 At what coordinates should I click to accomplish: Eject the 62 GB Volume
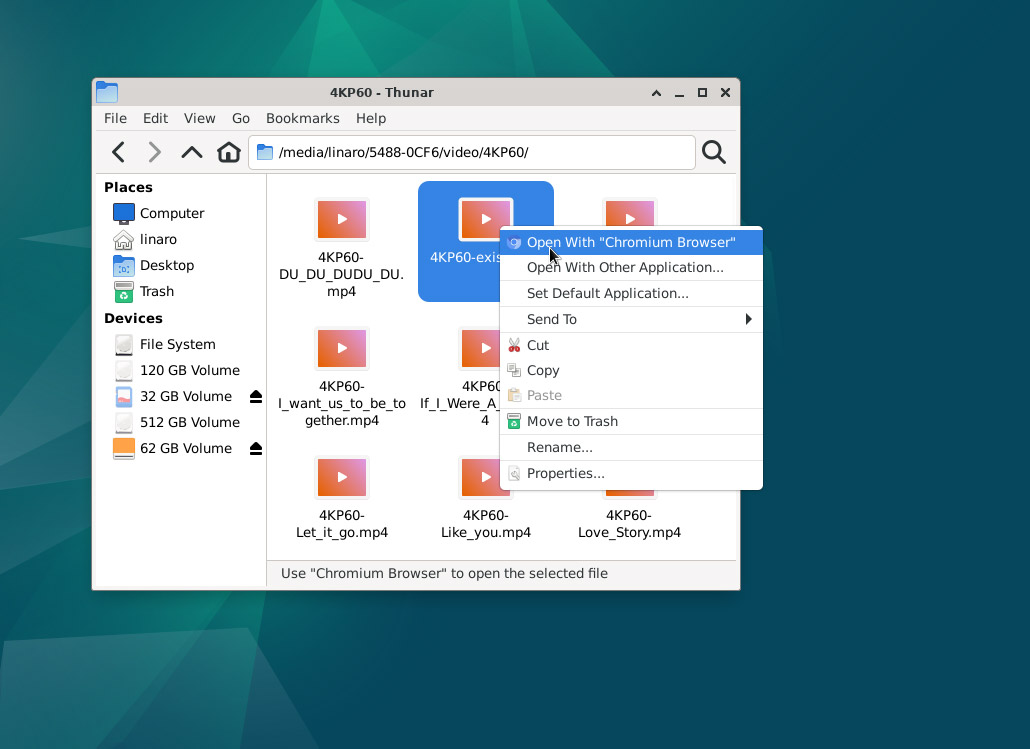click(x=256, y=449)
